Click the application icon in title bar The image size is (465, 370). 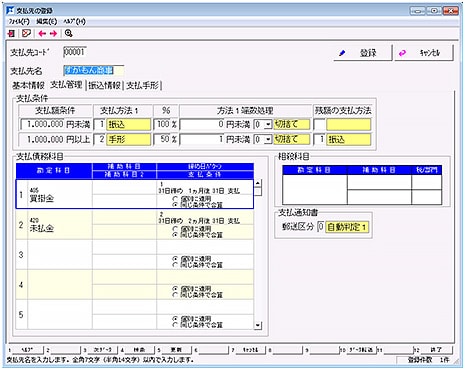click(10, 11)
